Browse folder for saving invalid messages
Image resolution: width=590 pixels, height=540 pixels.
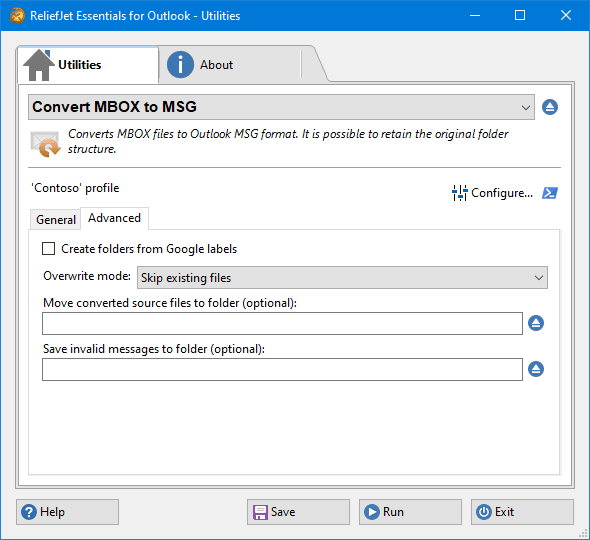[x=536, y=369]
